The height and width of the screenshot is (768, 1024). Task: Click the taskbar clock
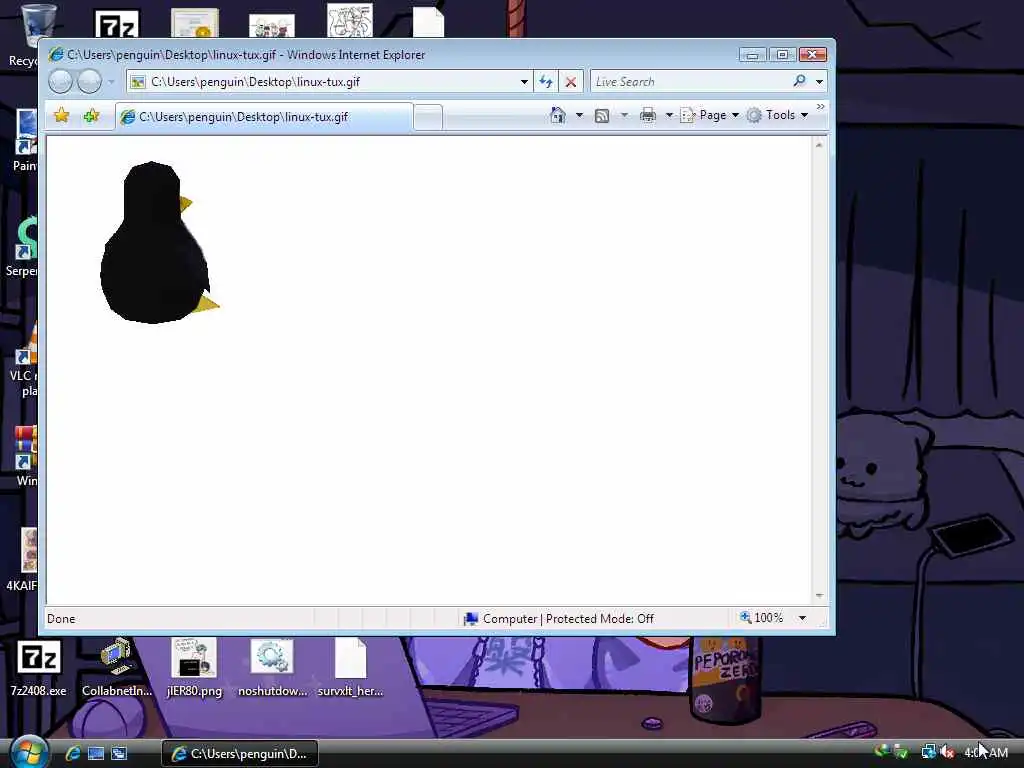985,753
